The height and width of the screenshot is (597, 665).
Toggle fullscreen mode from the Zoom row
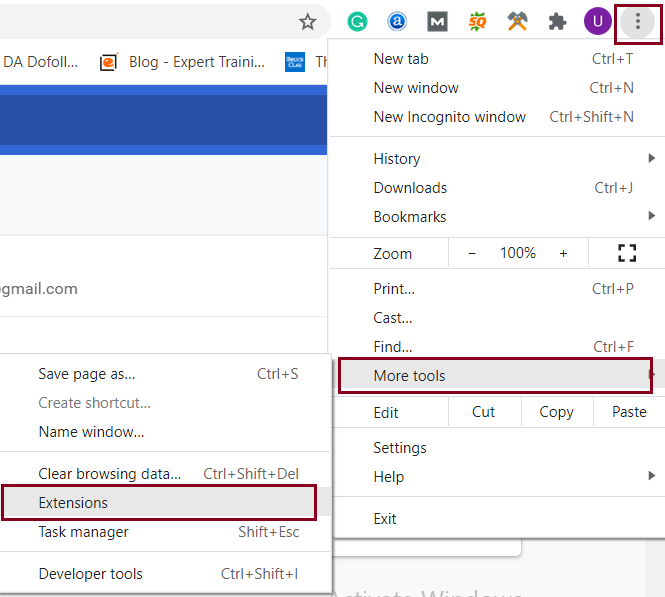[627, 253]
